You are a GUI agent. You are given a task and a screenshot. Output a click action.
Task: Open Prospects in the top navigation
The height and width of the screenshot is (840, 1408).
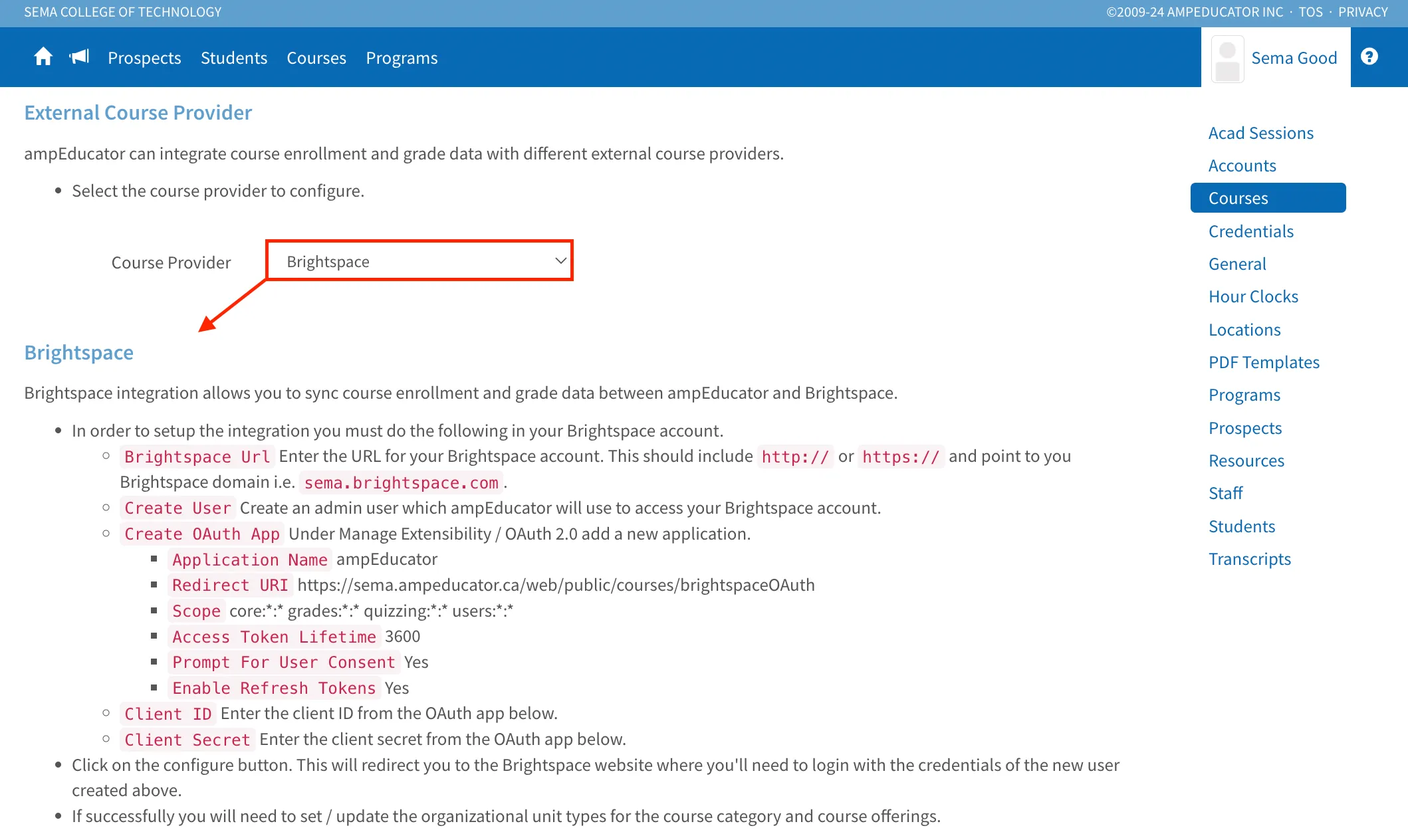click(x=144, y=58)
